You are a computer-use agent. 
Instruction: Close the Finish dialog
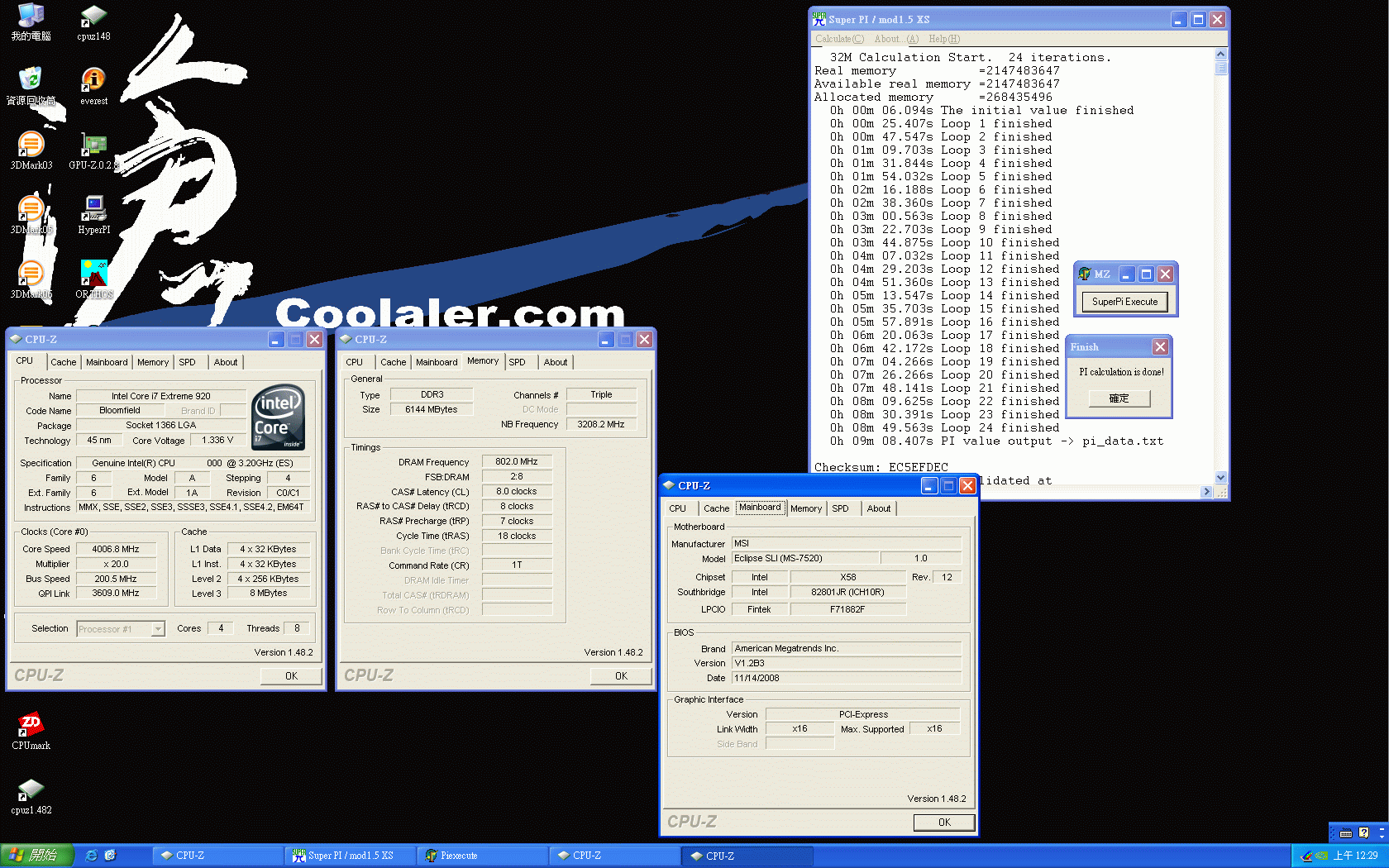(1160, 346)
